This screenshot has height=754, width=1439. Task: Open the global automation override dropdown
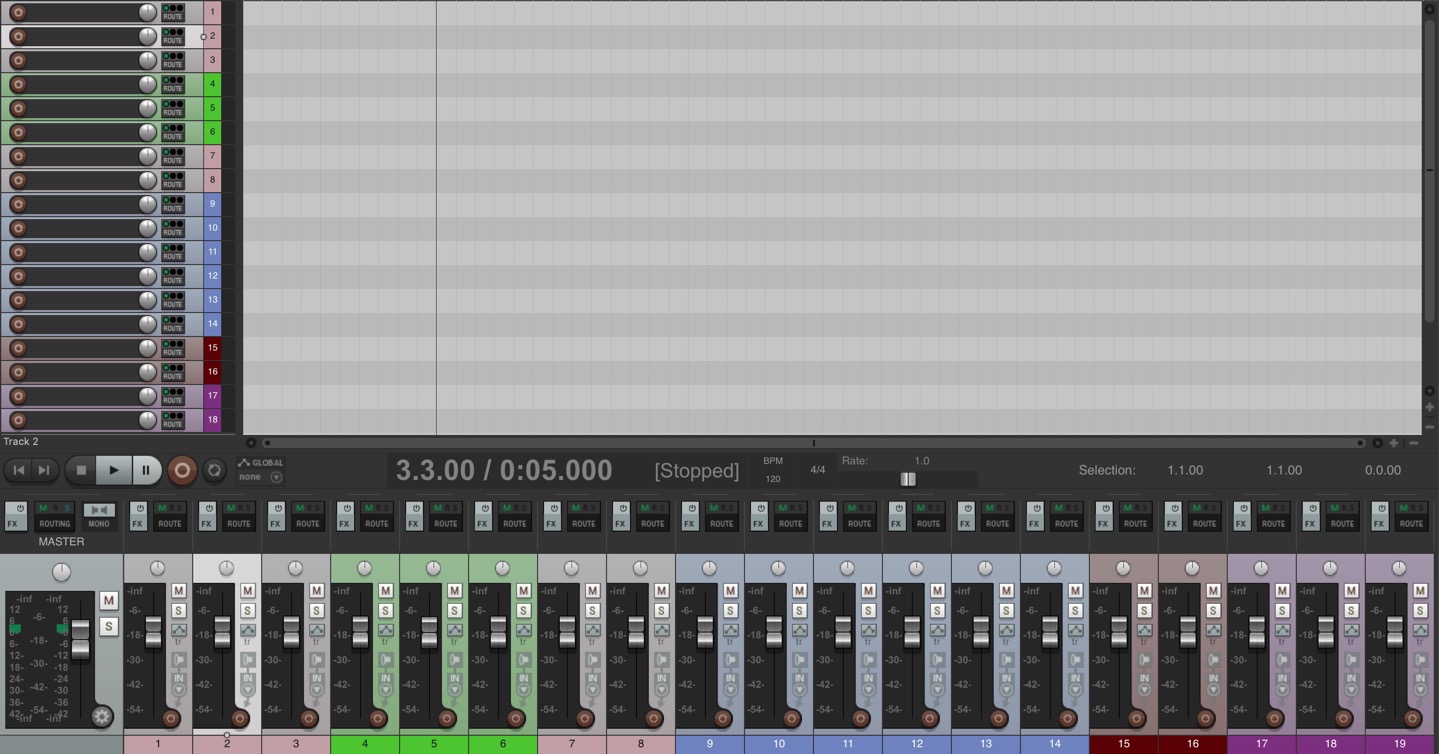276,478
